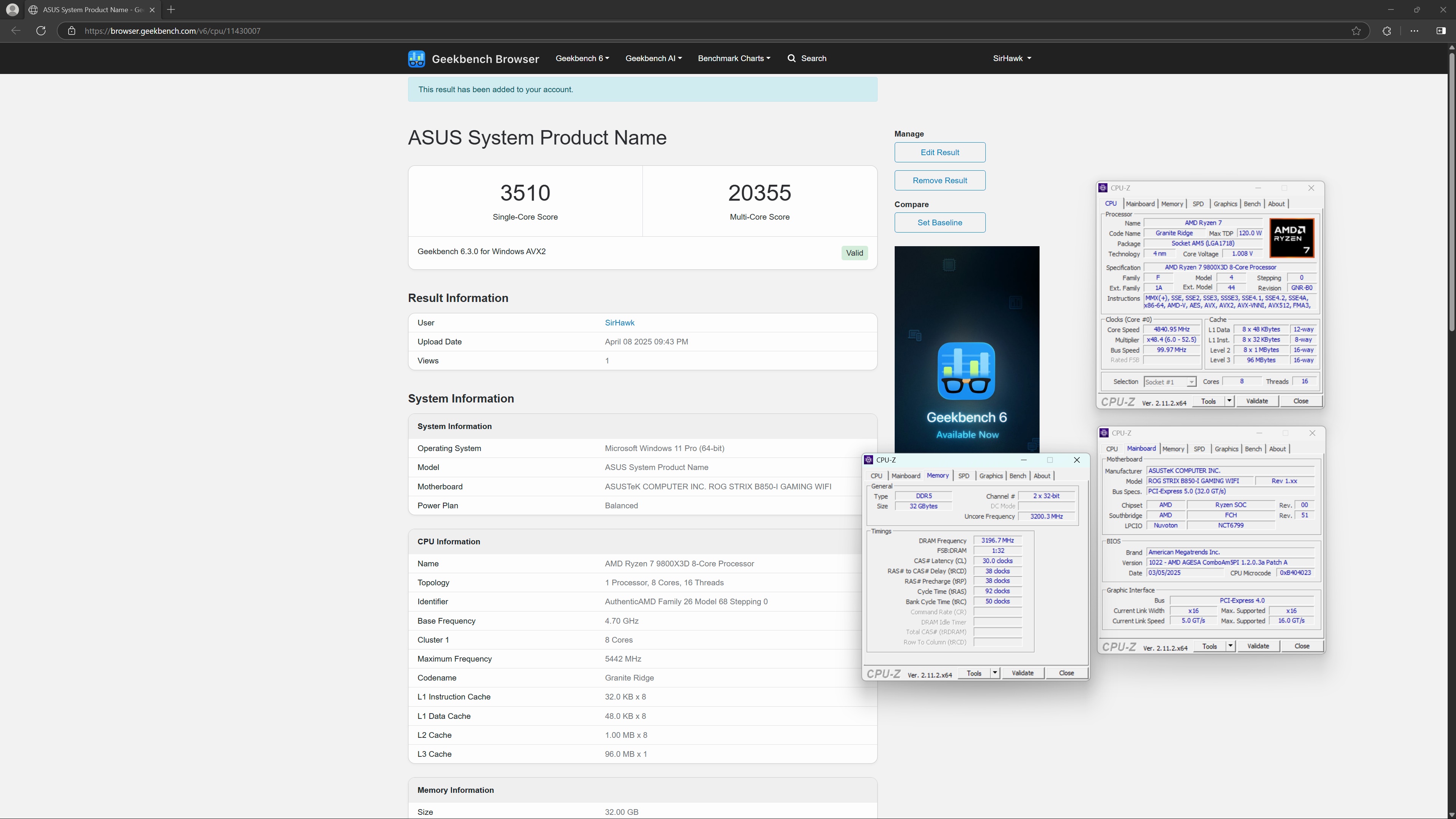Open Graphics tab in CPU-Z Memory window

click(991, 476)
